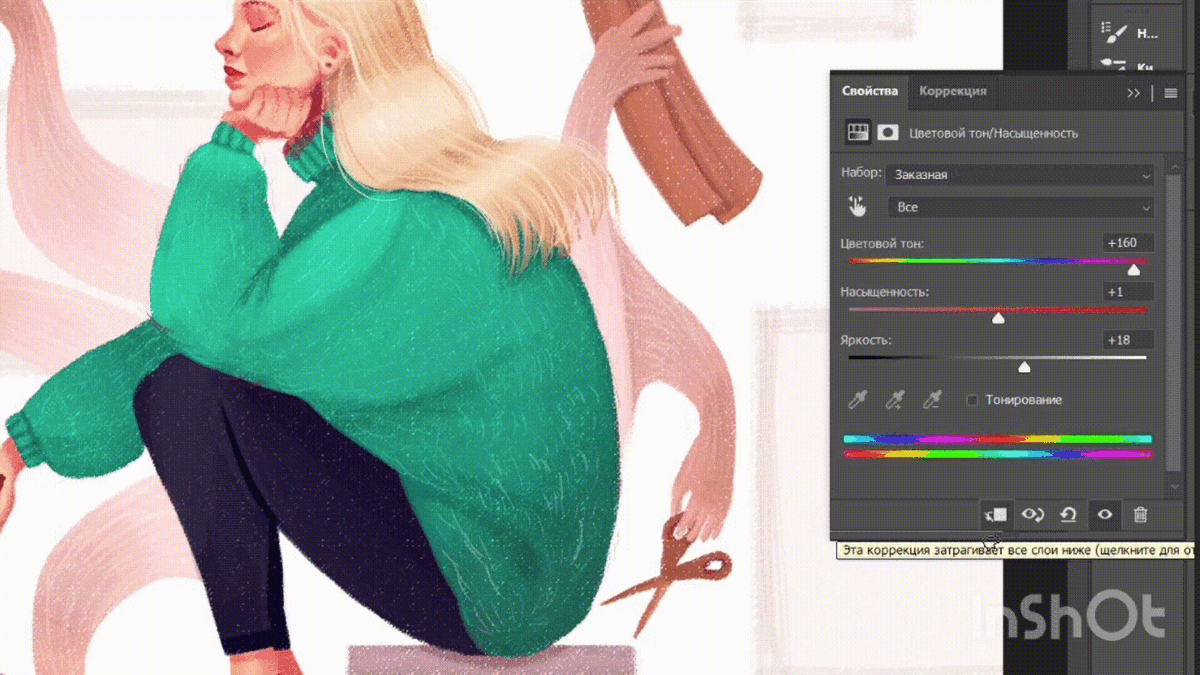
Task: Clip the adjustment to the layer below
Action: coord(996,514)
